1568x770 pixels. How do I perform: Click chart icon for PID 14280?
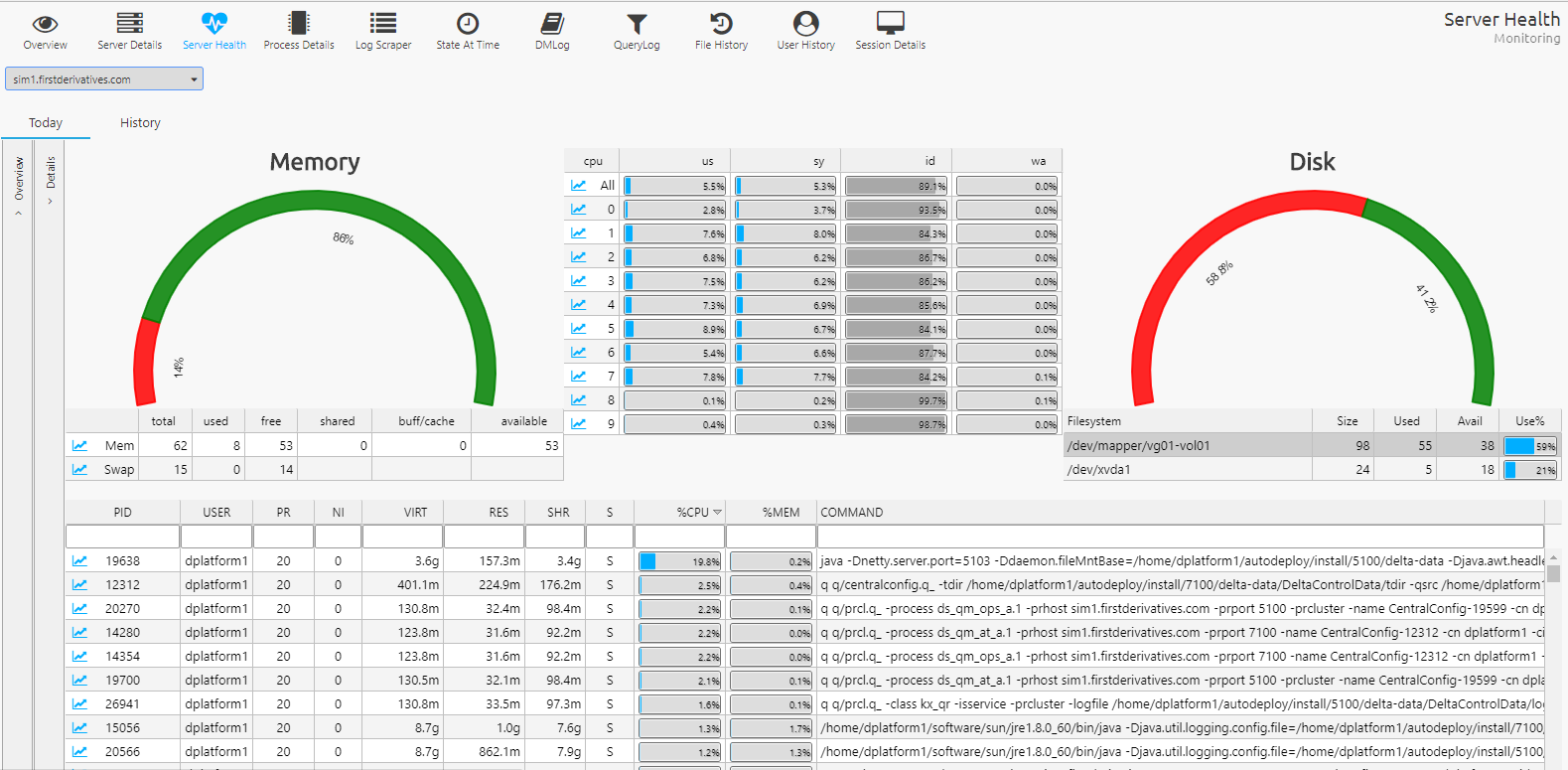point(79,632)
